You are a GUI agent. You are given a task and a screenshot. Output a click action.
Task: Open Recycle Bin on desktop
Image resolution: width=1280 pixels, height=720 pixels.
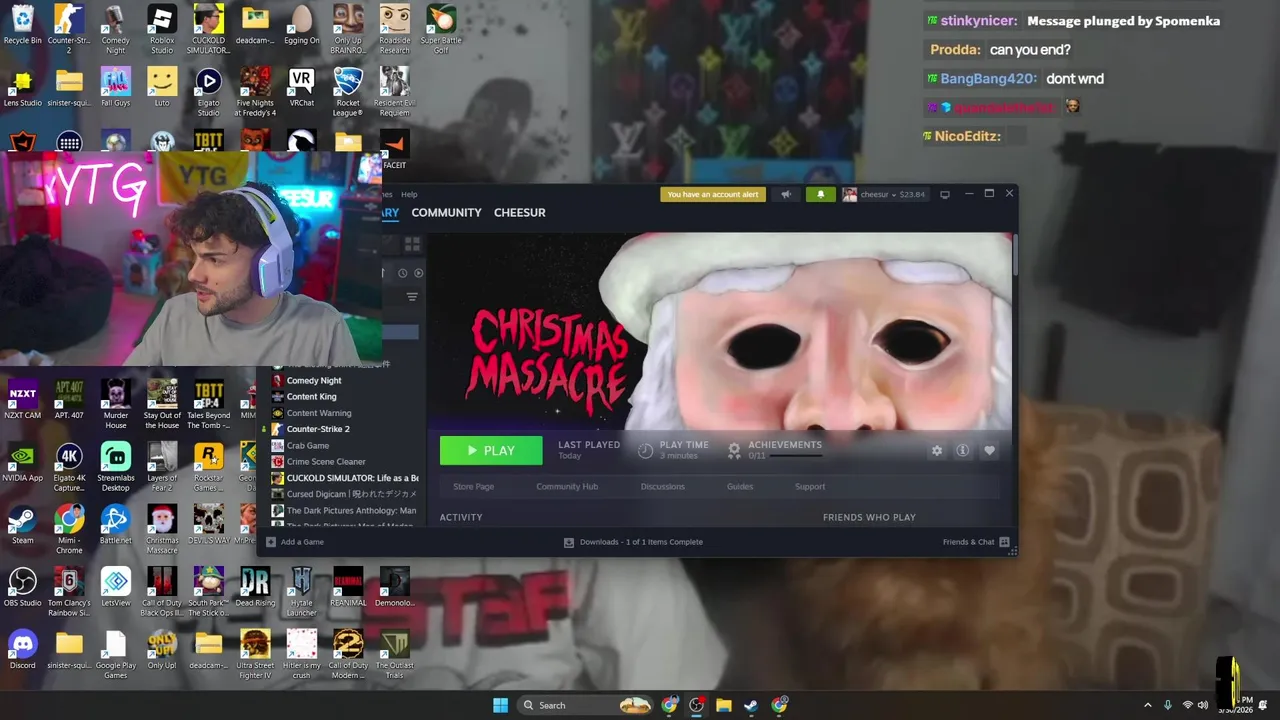(22, 25)
